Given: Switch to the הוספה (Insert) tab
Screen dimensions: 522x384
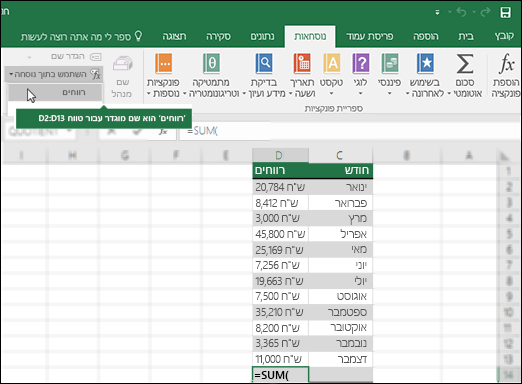Looking at the screenshot, I should 426,36.
